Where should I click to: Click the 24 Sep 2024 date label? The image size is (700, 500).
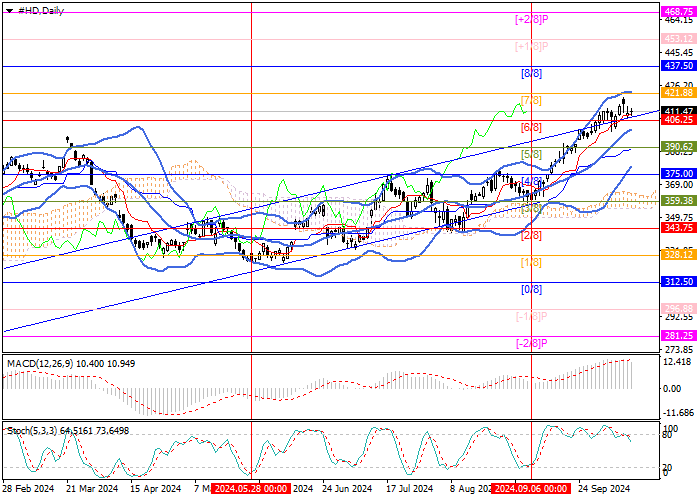point(604,488)
